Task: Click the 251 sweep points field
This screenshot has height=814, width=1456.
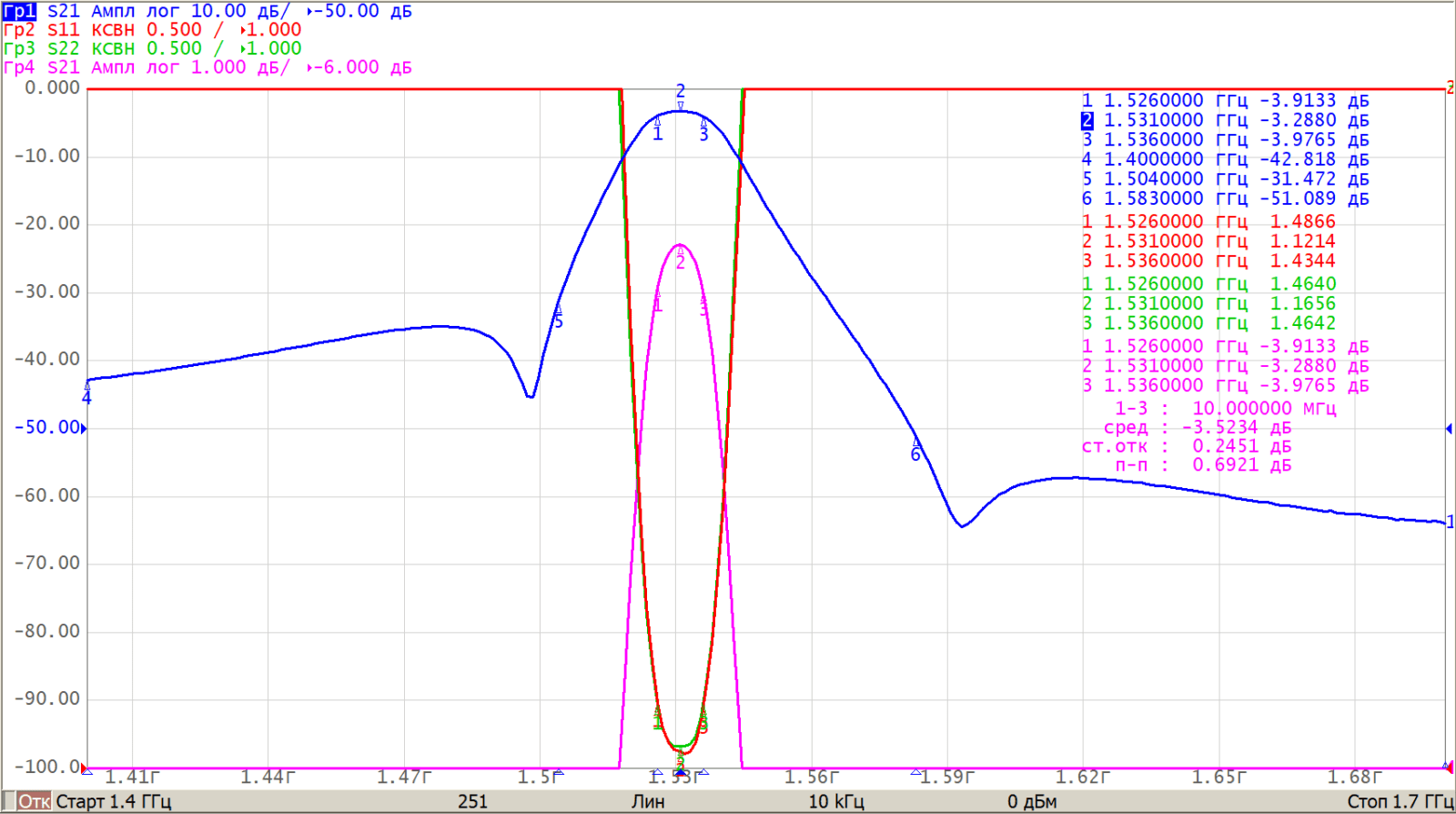Action: pyautogui.click(x=472, y=802)
